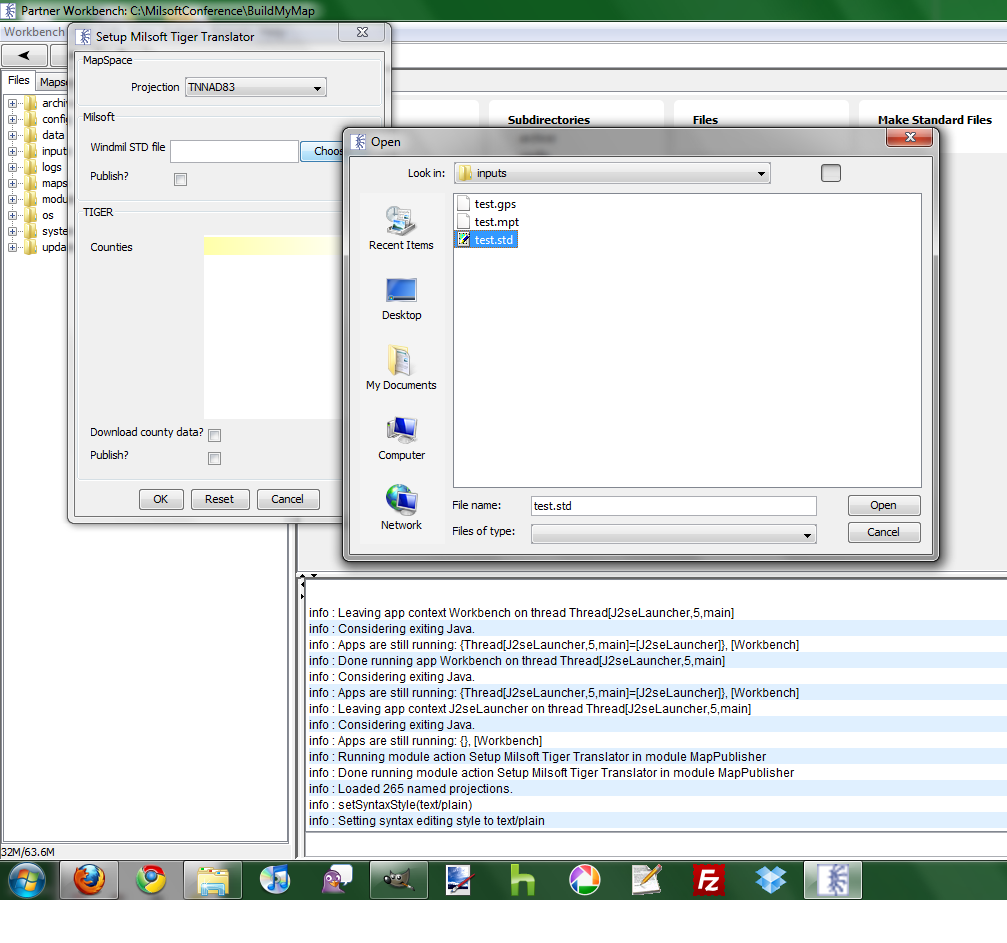Switch to the Maps tab

[x=52, y=82]
